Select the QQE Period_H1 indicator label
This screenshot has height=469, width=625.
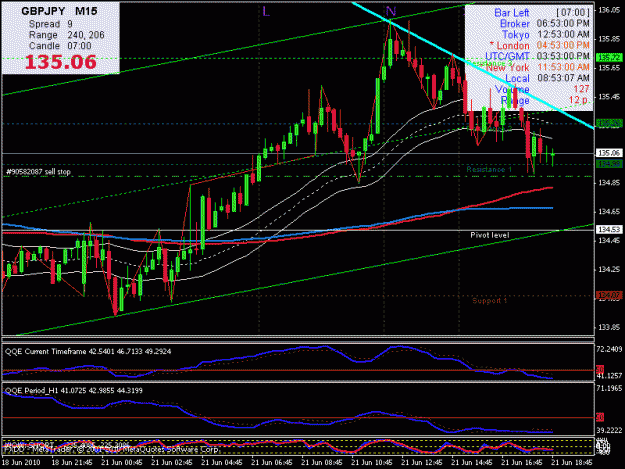point(74,391)
